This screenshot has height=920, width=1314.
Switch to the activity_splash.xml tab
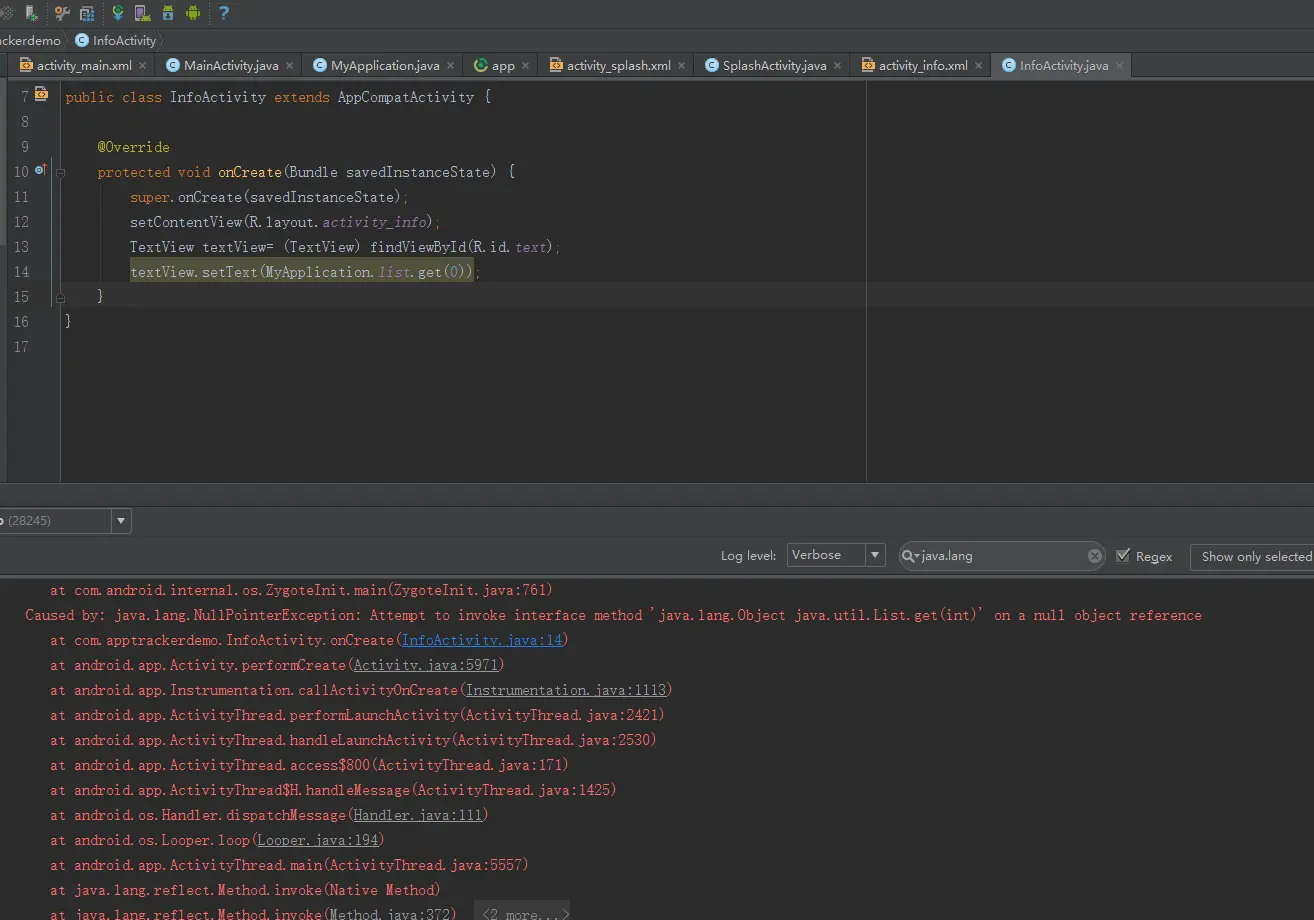click(x=618, y=65)
